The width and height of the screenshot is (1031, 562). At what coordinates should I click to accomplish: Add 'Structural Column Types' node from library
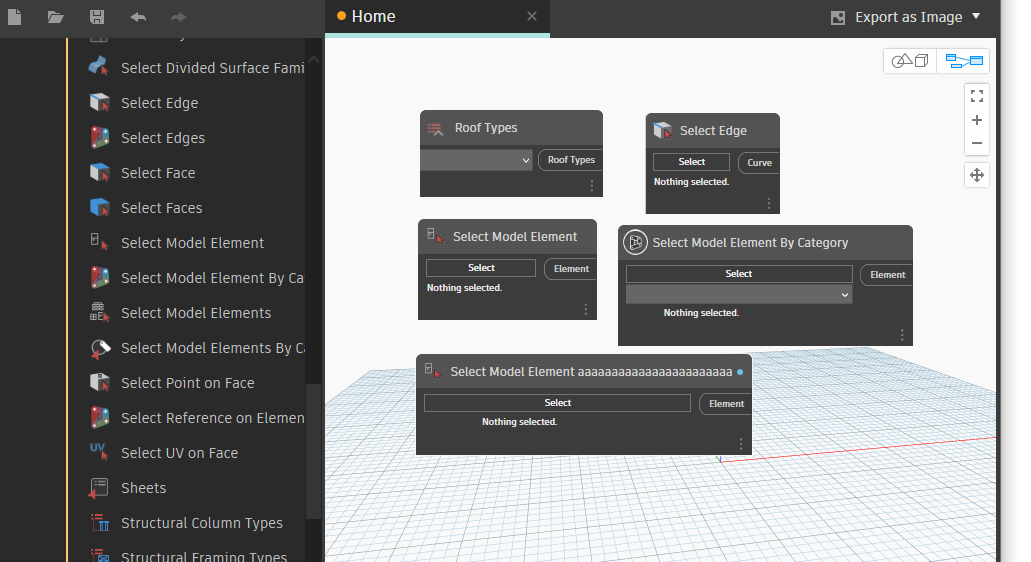click(x=202, y=523)
